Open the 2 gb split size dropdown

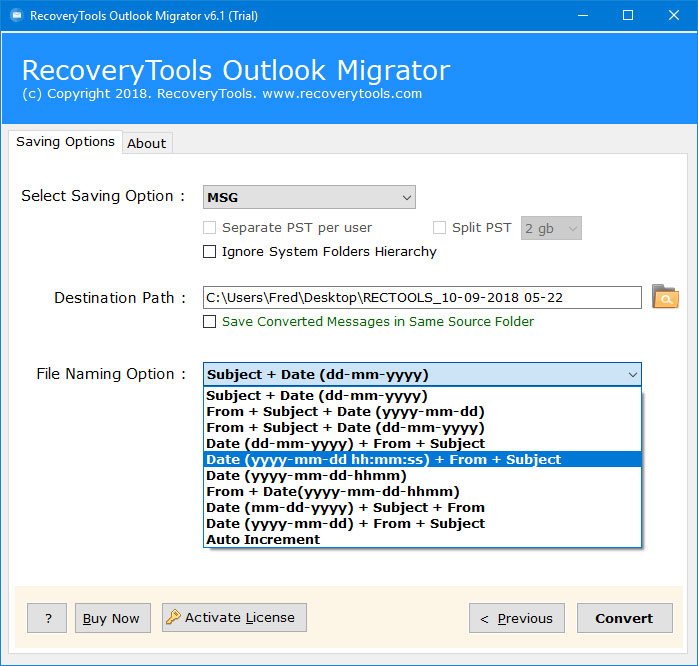tap(551, 228)
